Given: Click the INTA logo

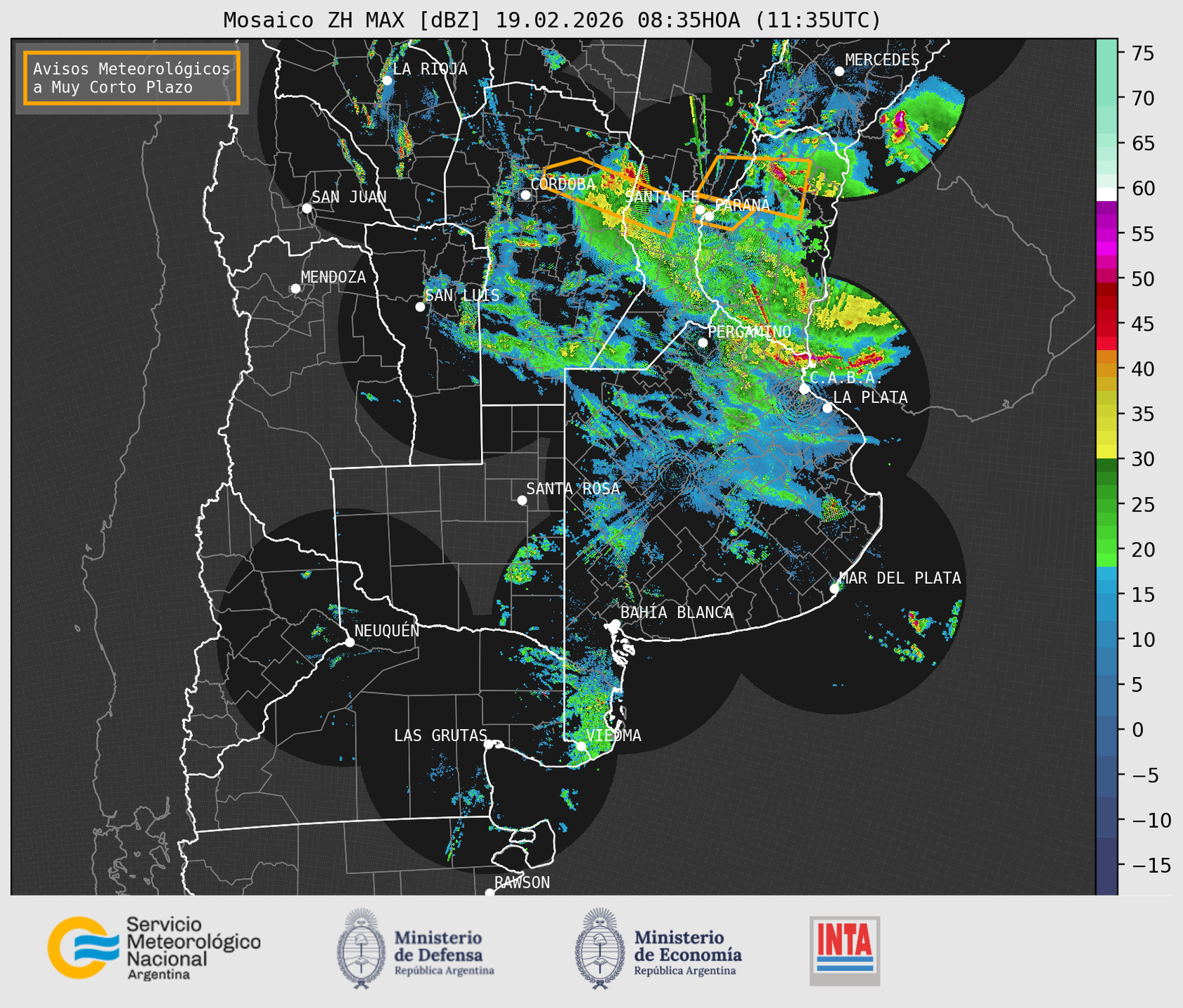Looking at the screenshot, I should [844, 951].
